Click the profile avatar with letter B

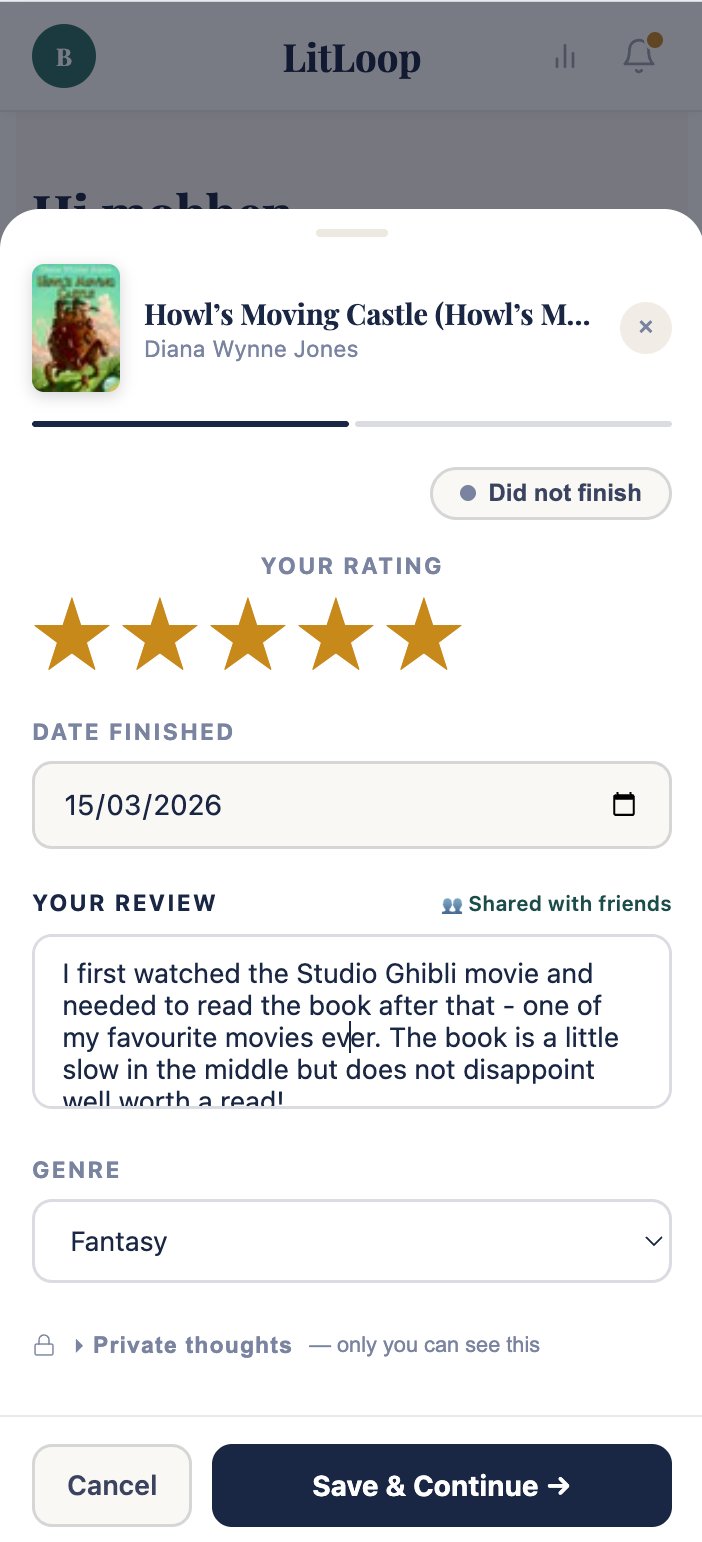tap(63, 56)
